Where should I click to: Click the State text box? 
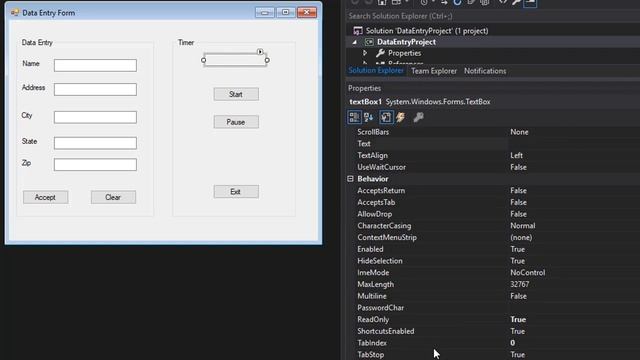tap(95, 143)
